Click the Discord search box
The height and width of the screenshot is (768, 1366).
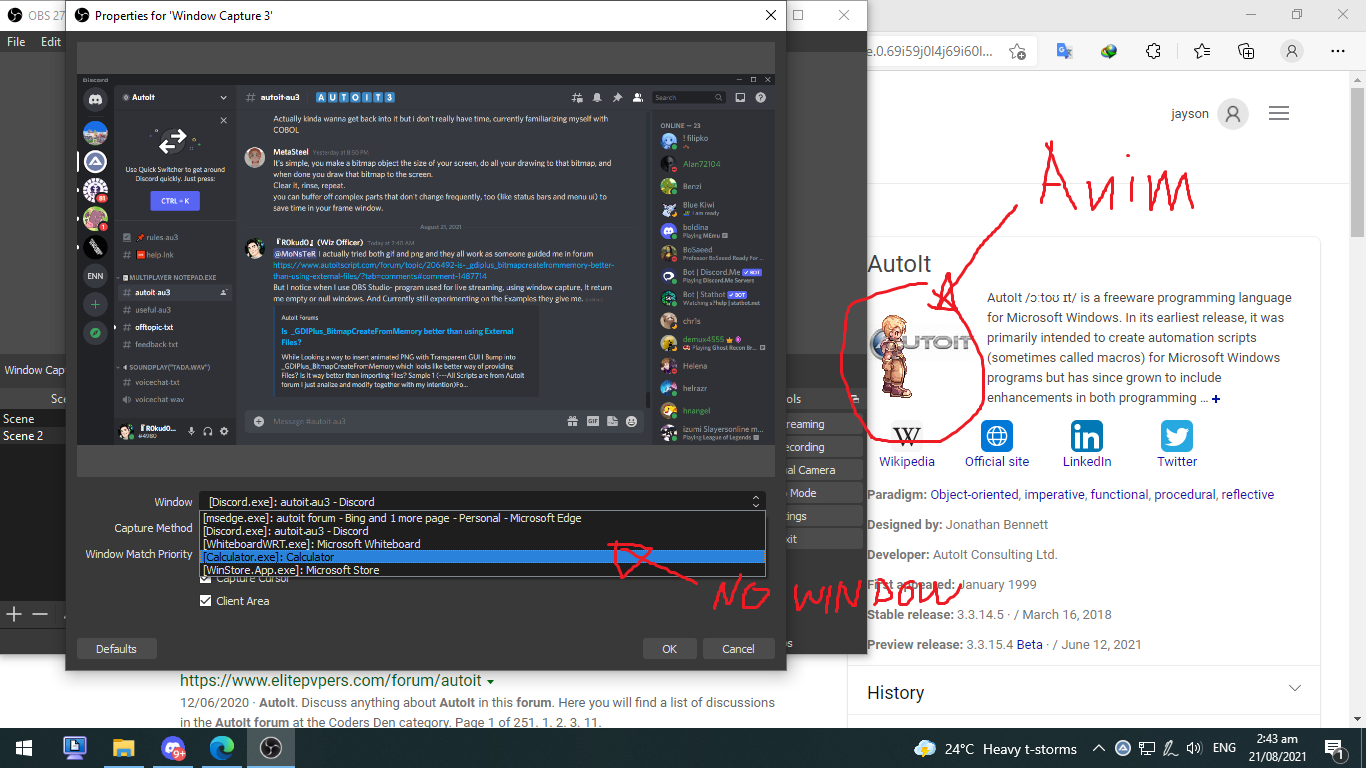689,97
